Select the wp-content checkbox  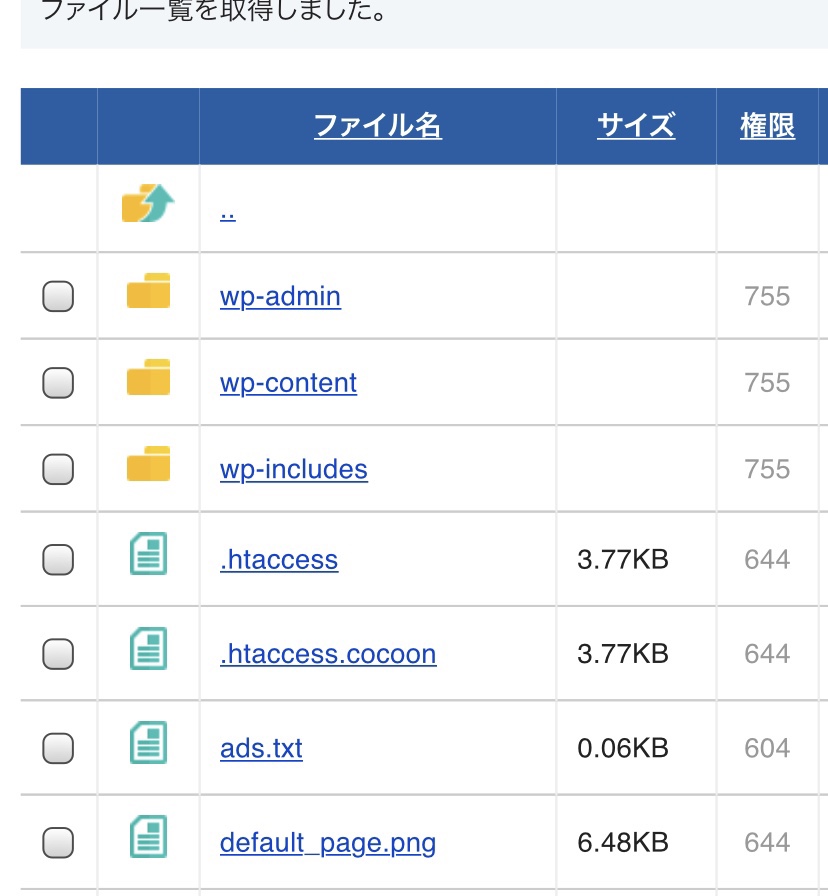tap(58, 382)
